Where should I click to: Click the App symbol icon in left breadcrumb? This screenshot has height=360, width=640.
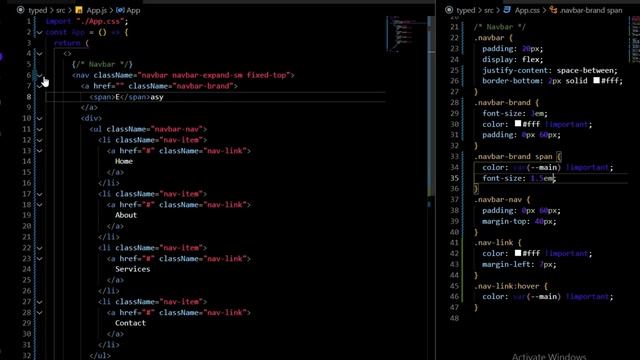coord(120,10)
